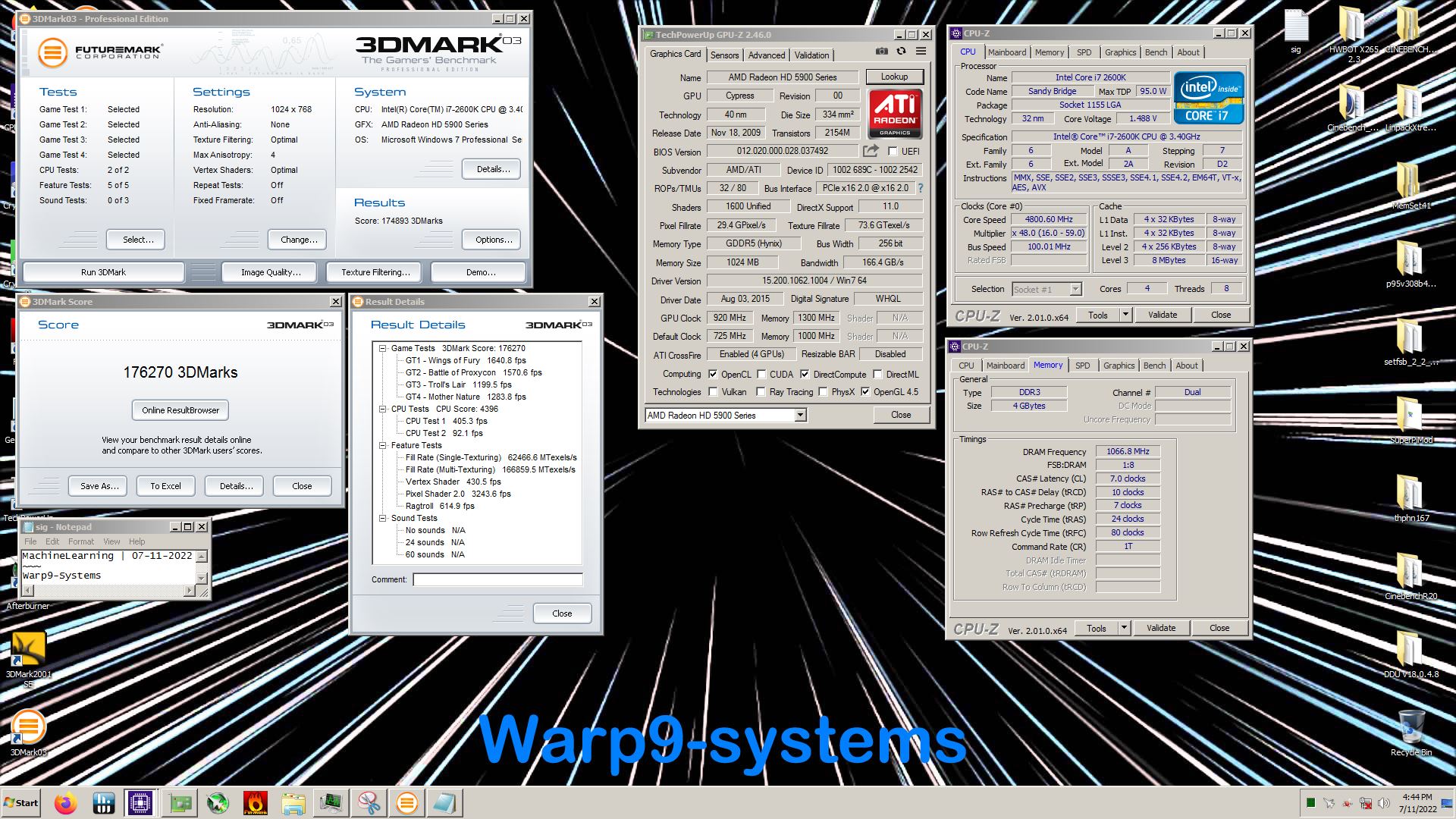Collapse the Feature Tests tree node
1456x819 pixels.
383,445
